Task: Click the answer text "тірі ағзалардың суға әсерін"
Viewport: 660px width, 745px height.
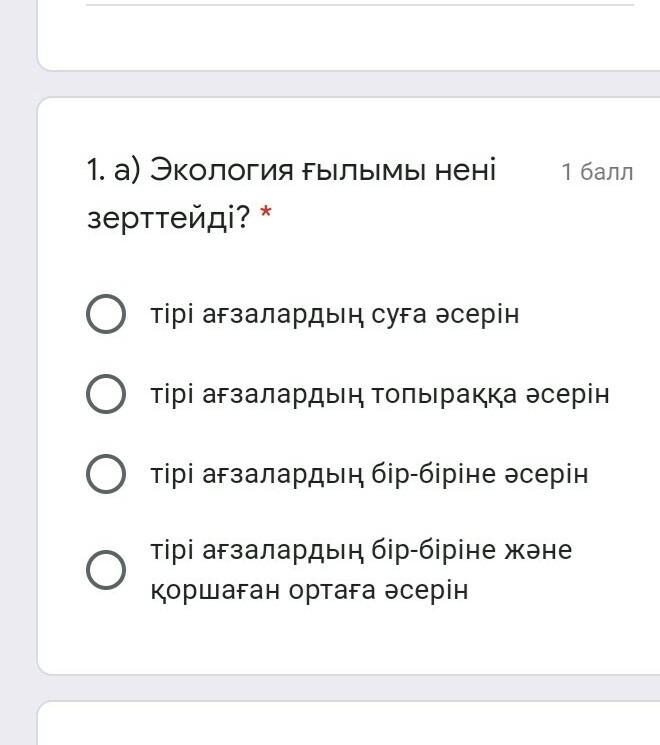Action: coord(335,314)
